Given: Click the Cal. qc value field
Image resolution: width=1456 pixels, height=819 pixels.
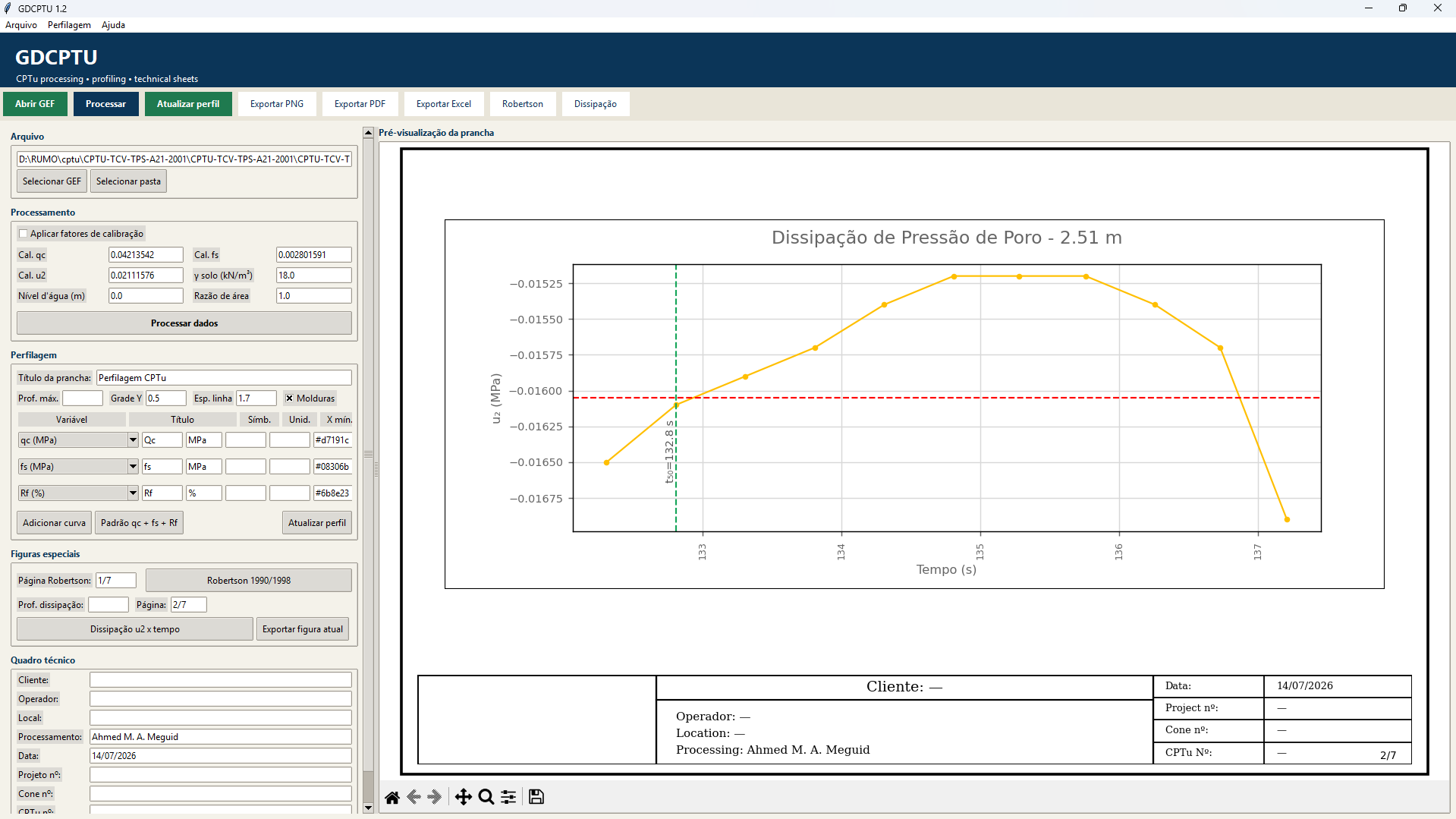Looking at the screenshot, I should [146, 255].
